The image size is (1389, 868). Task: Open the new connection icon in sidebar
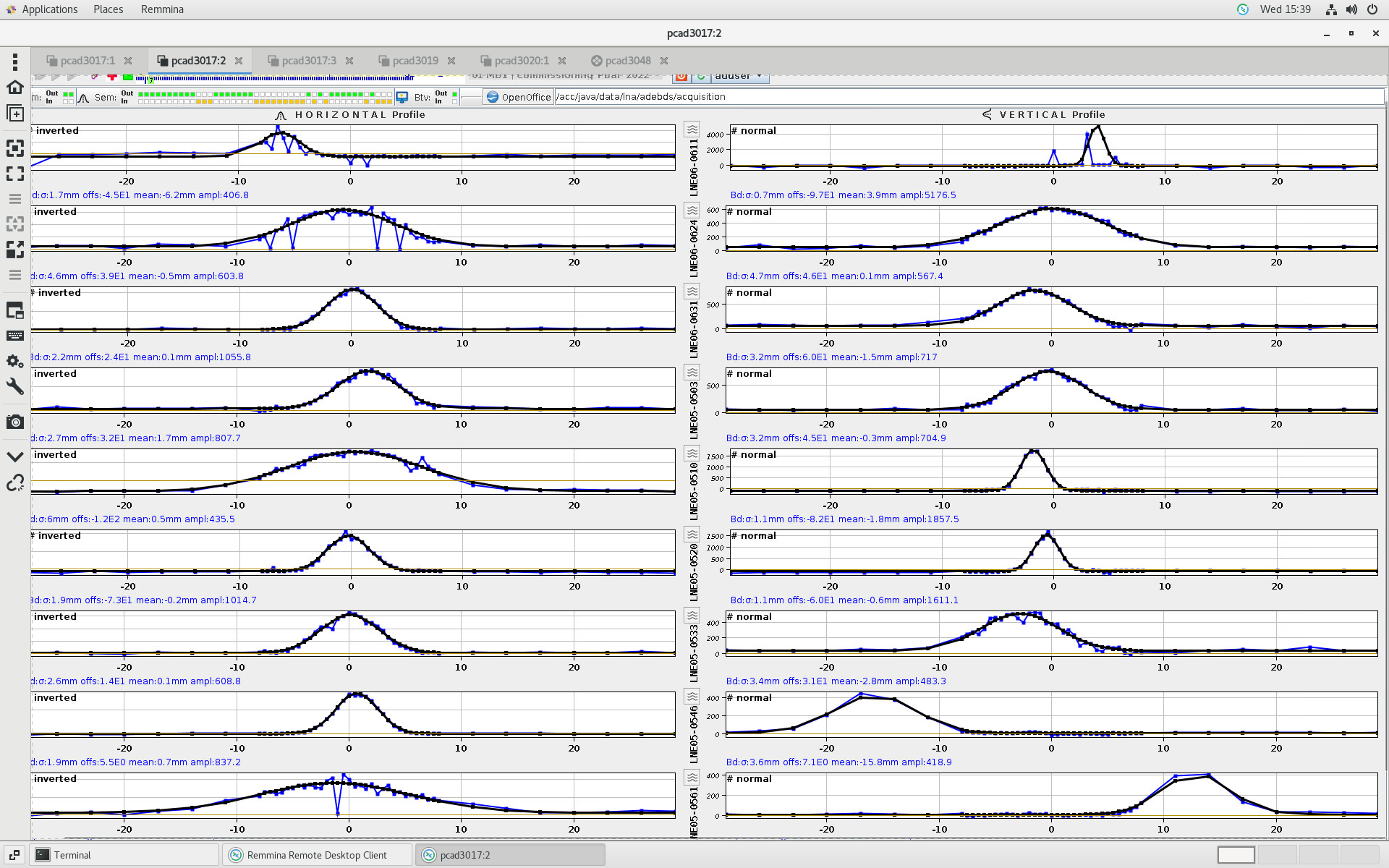tap(14, 114)
